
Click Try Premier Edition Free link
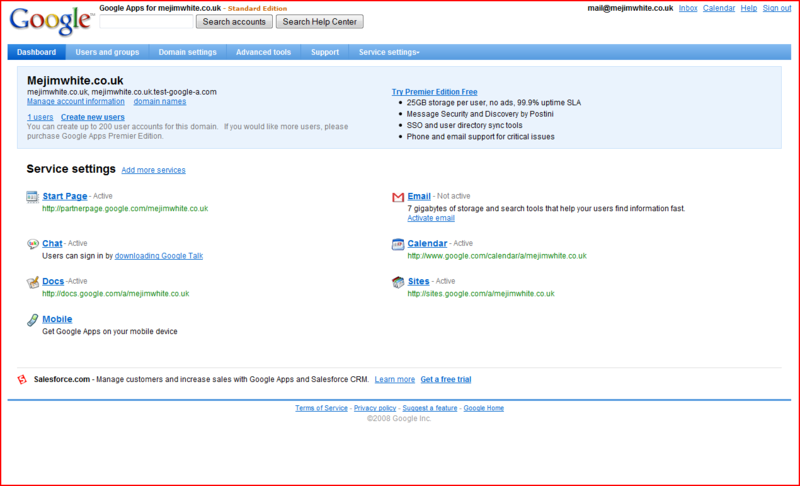[434, 92]
